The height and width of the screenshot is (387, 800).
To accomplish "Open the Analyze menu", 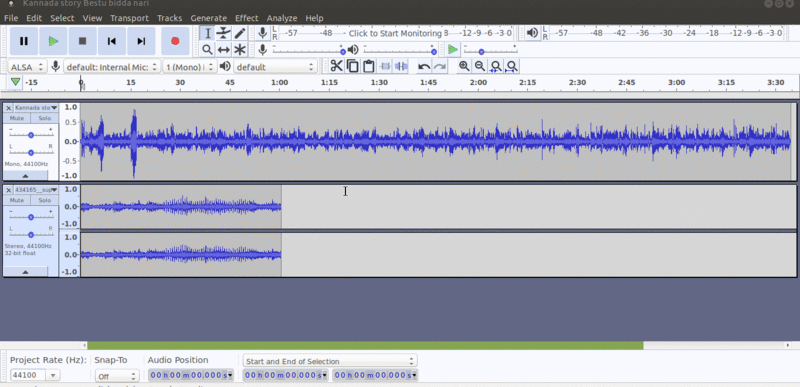I will point(282,18).
